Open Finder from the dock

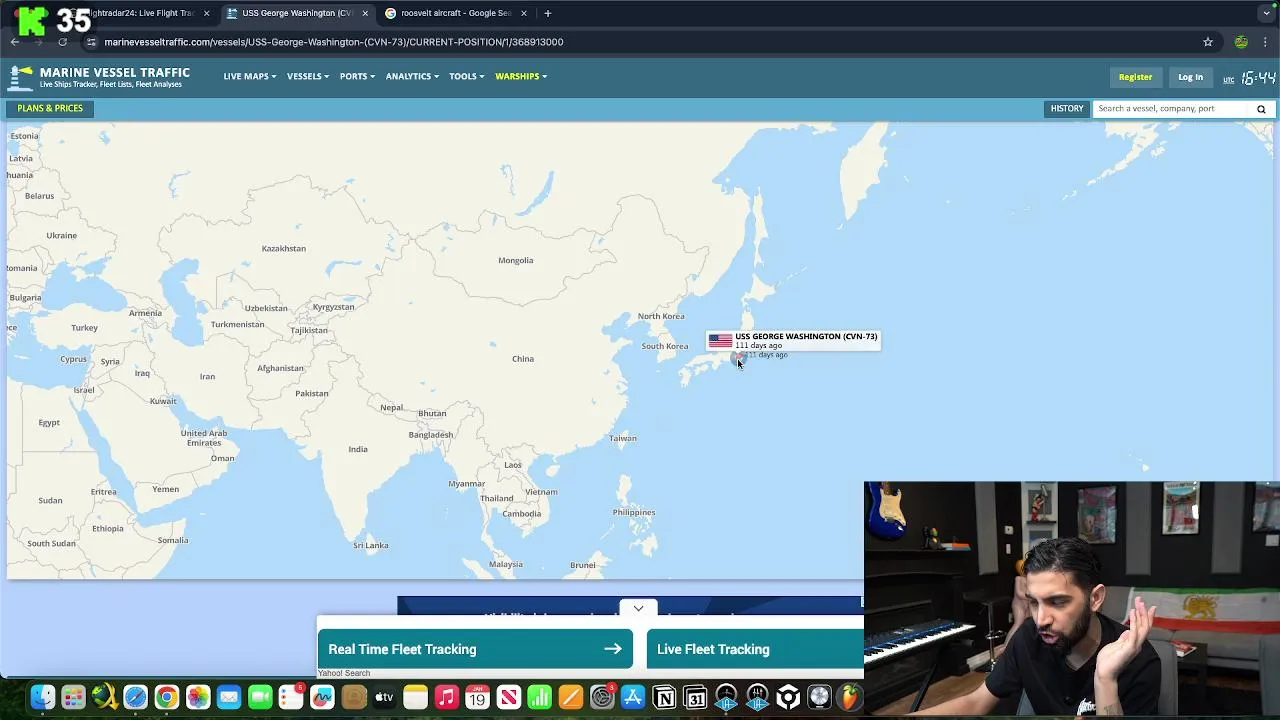[x=42, y=697]
